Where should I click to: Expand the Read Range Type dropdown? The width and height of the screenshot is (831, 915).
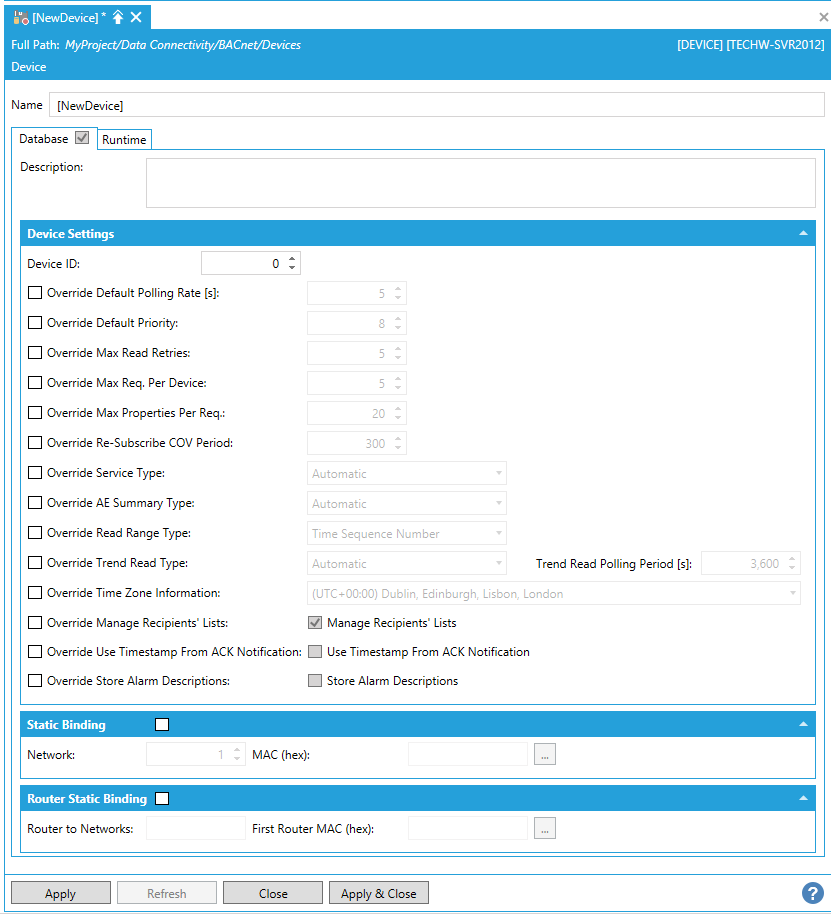406,534
